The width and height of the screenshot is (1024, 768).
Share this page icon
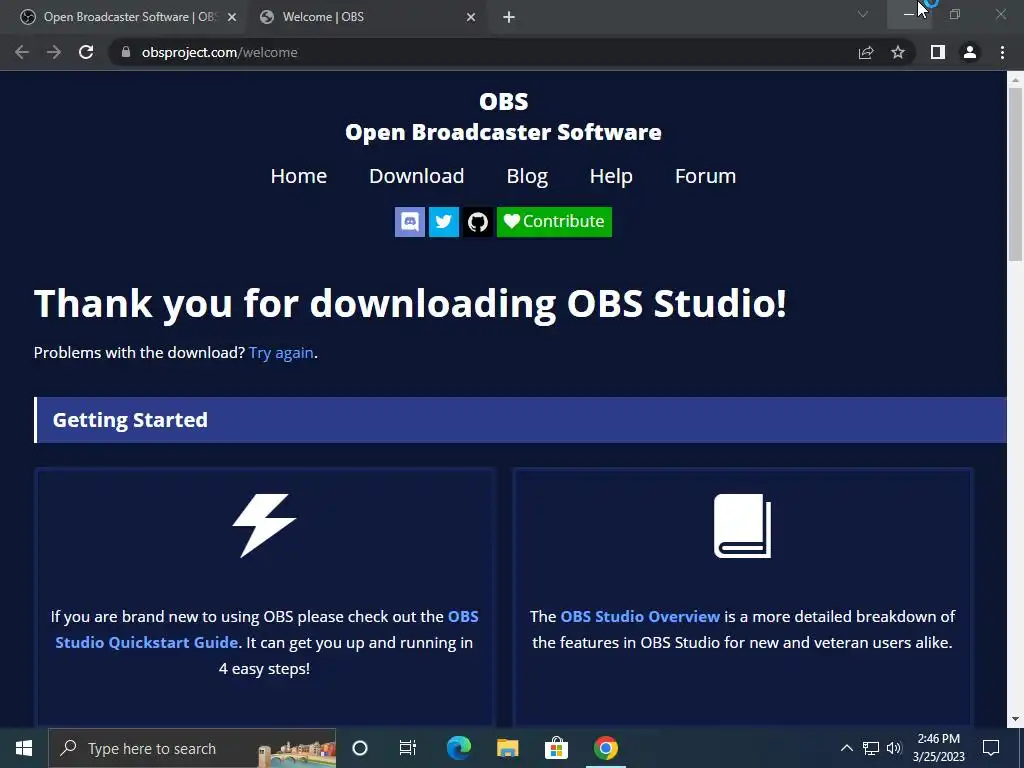[866, 52]
